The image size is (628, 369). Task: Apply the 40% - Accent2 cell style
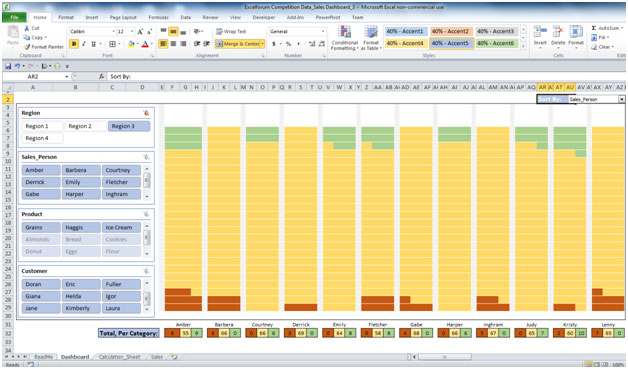pyautogui.click(x=451, y=31)
